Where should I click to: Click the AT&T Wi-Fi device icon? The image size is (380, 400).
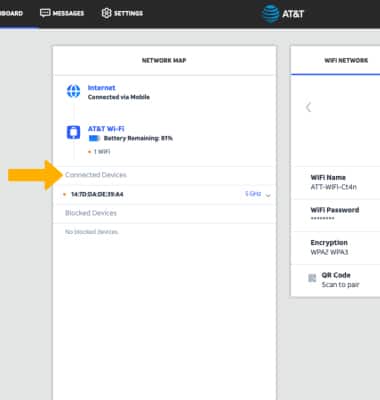73,132
